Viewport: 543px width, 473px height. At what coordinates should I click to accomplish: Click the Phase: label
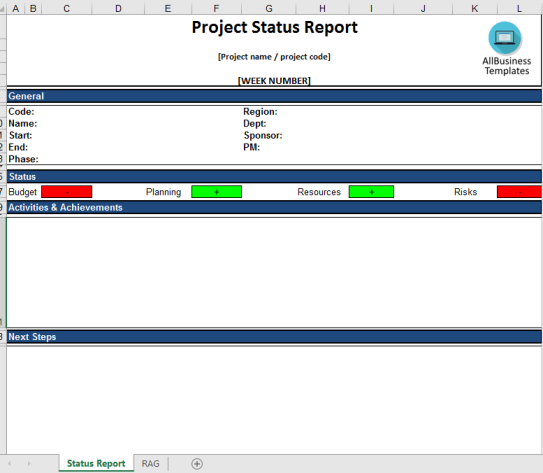(23, 159)
